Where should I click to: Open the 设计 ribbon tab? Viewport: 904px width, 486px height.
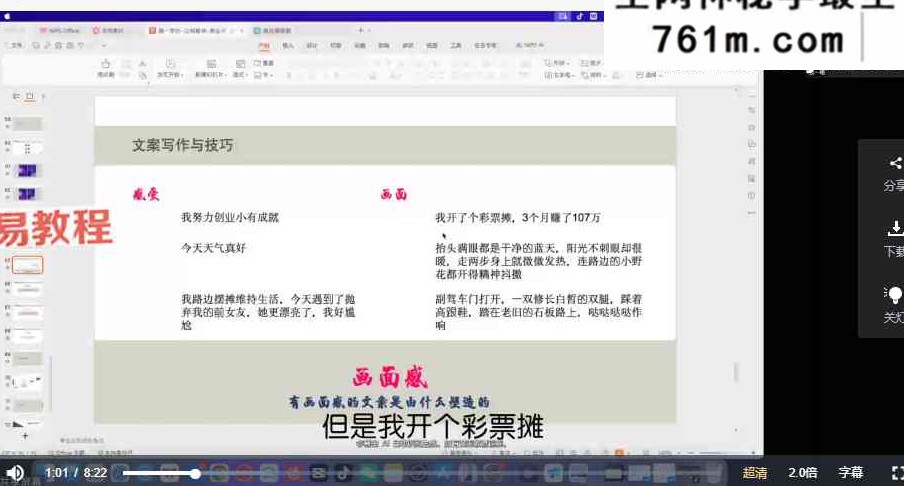[312, 46]
